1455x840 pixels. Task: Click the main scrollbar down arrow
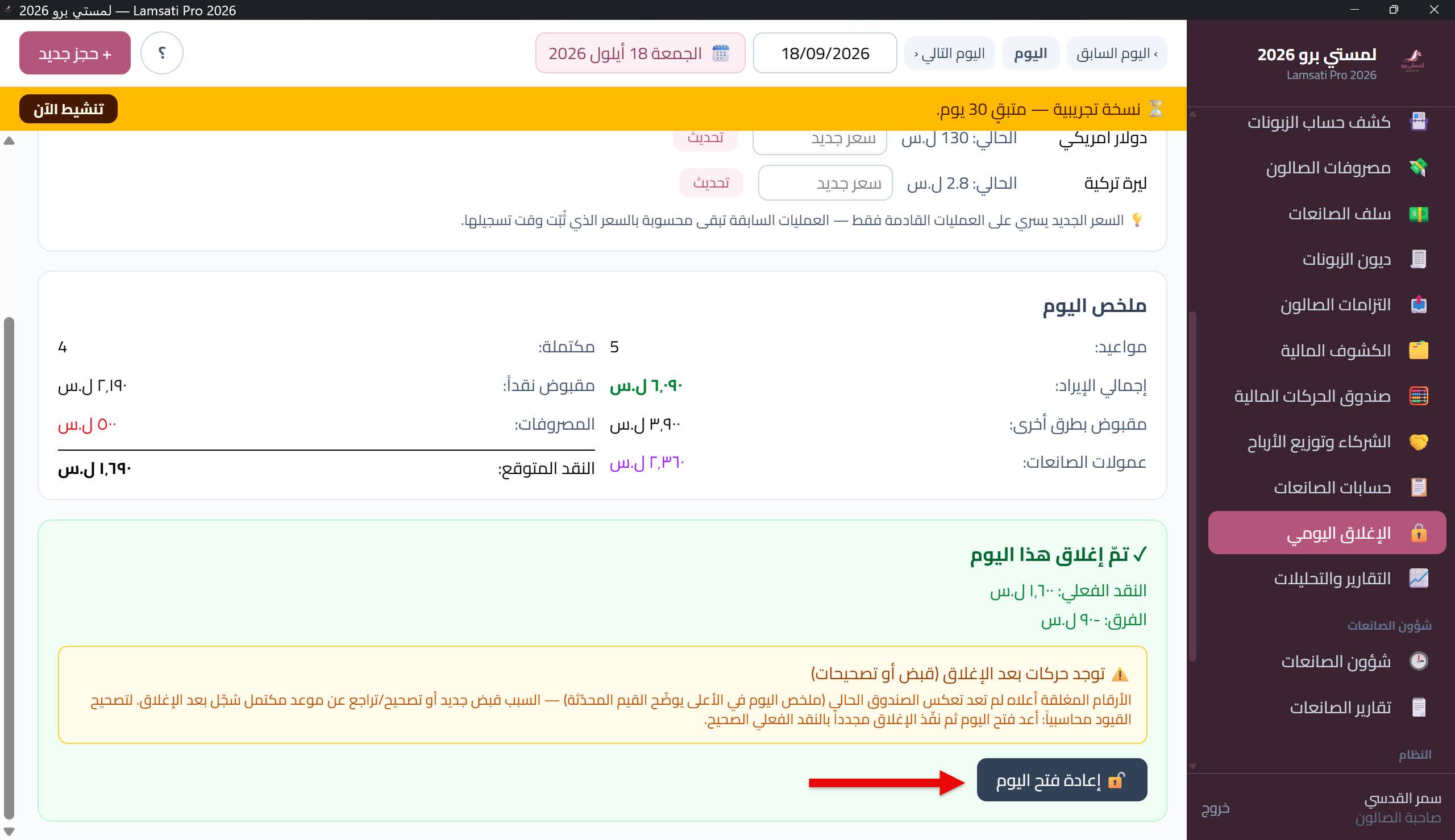point(9,831)
